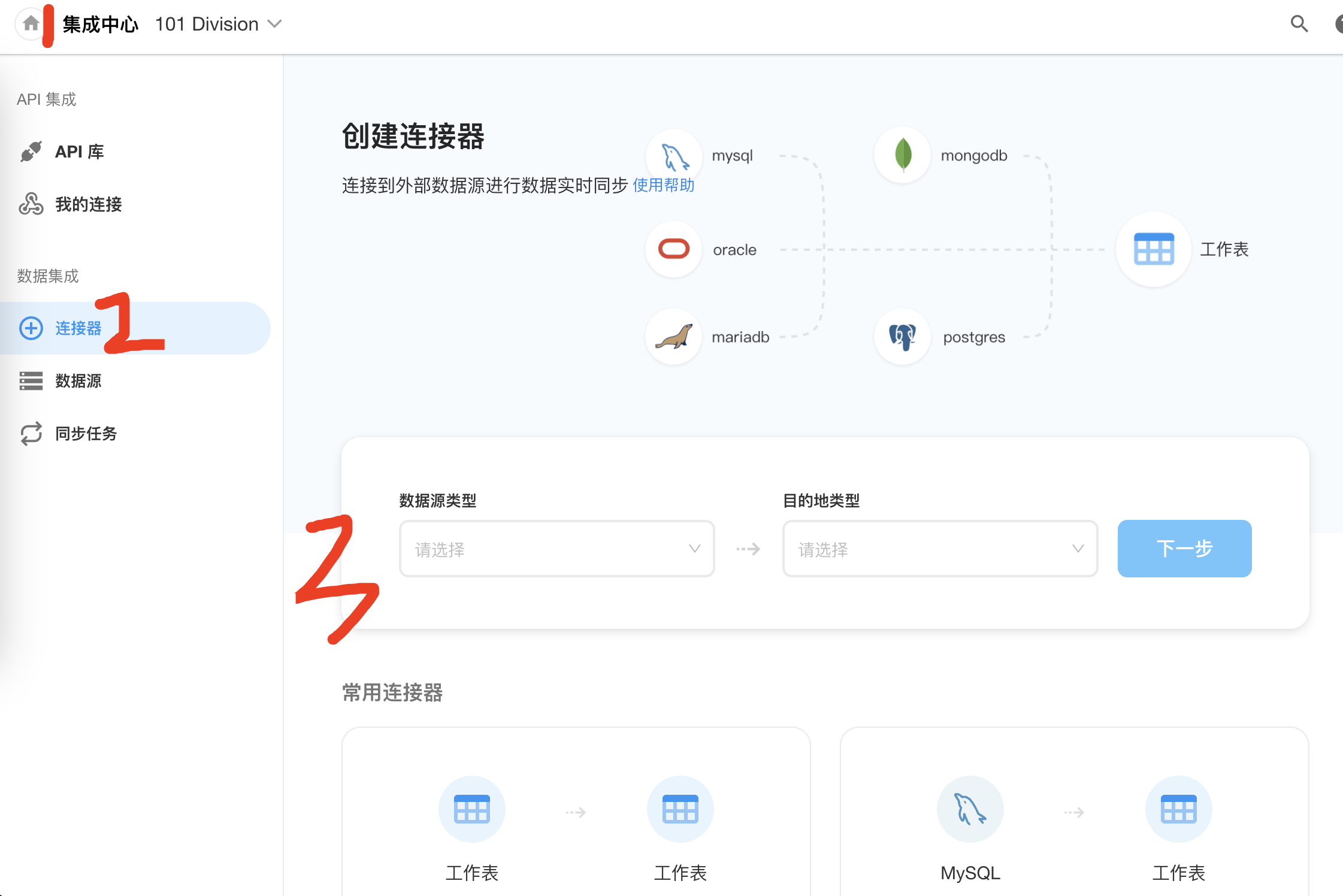Image resolution: width=1343 pixels, height=896 pixels.
Task: Expand the 101 Division dropdown
Action: point(218,24)
